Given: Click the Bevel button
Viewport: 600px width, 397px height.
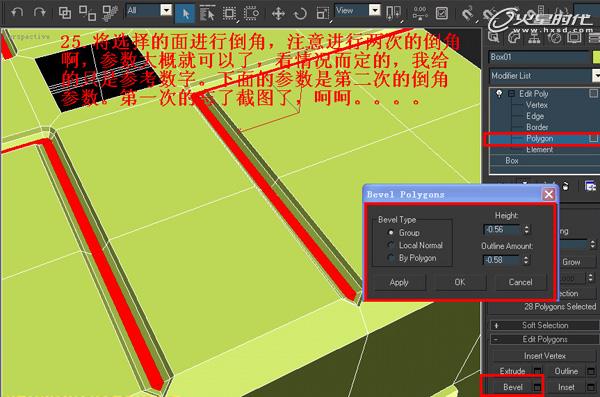Looking at the screenshot, I should click(512, 387).
